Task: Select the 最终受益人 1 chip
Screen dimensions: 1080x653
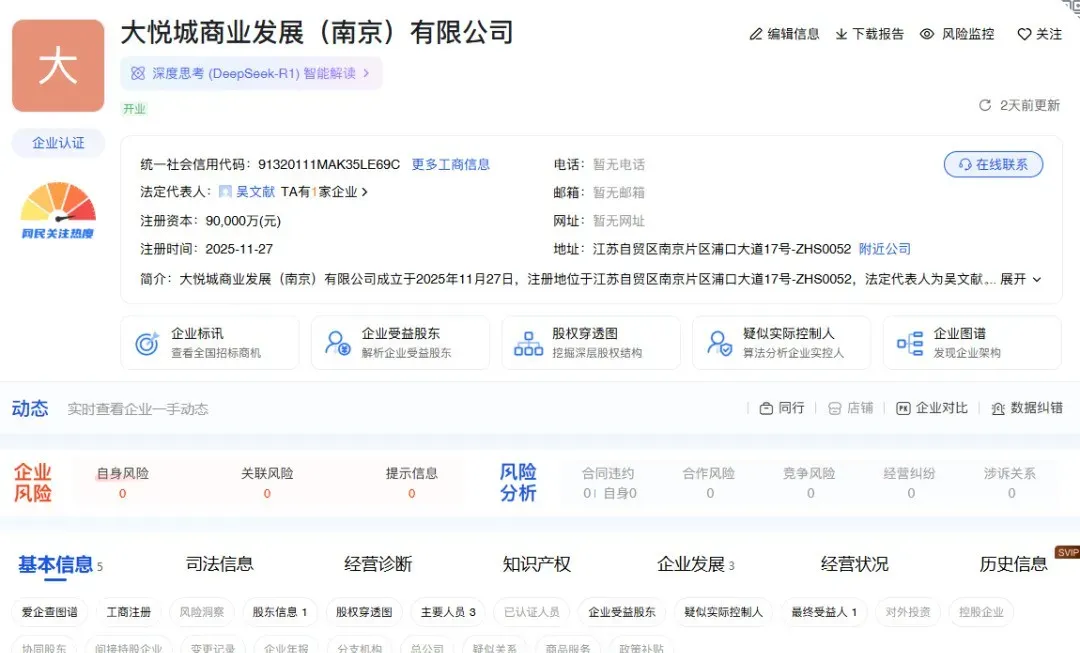Action: [824, 612]
